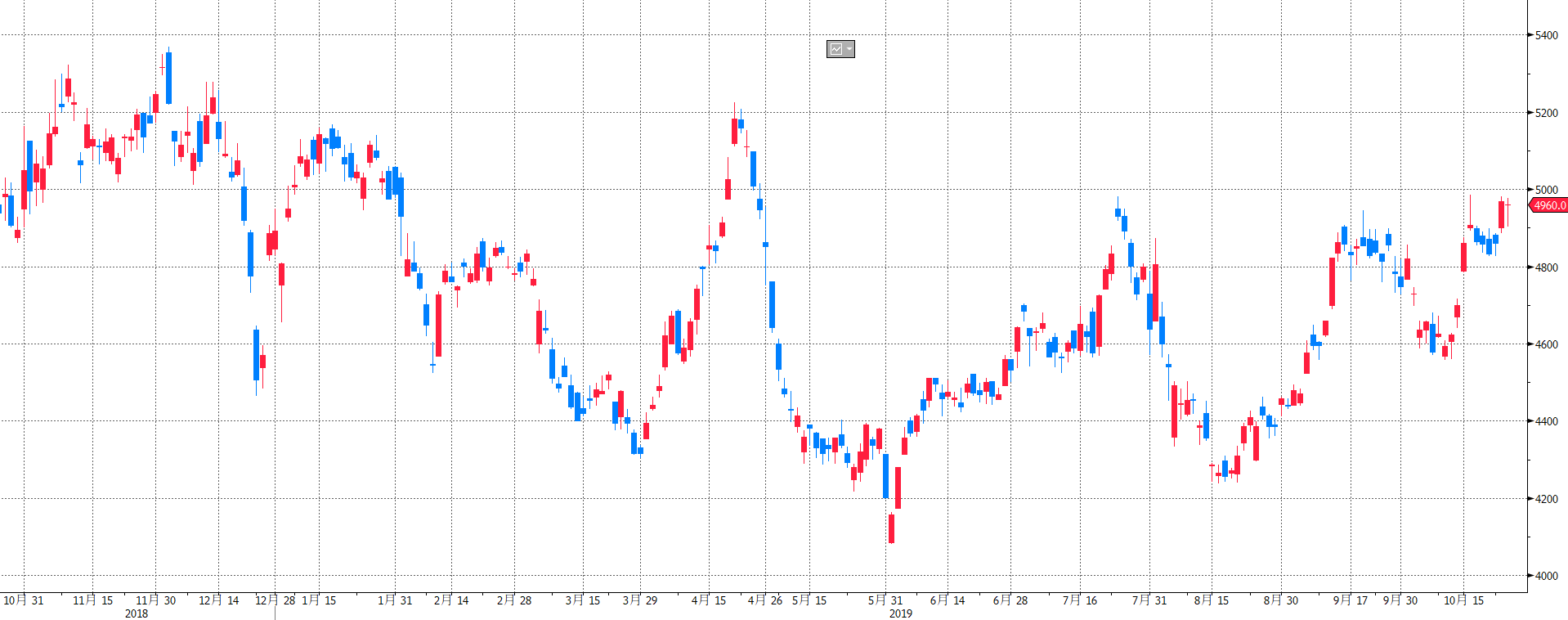Image resolution: width=1568 pixels, height=620 pixels.
Task: Select the 8月 30 date label
Action: coord(1281,600)
